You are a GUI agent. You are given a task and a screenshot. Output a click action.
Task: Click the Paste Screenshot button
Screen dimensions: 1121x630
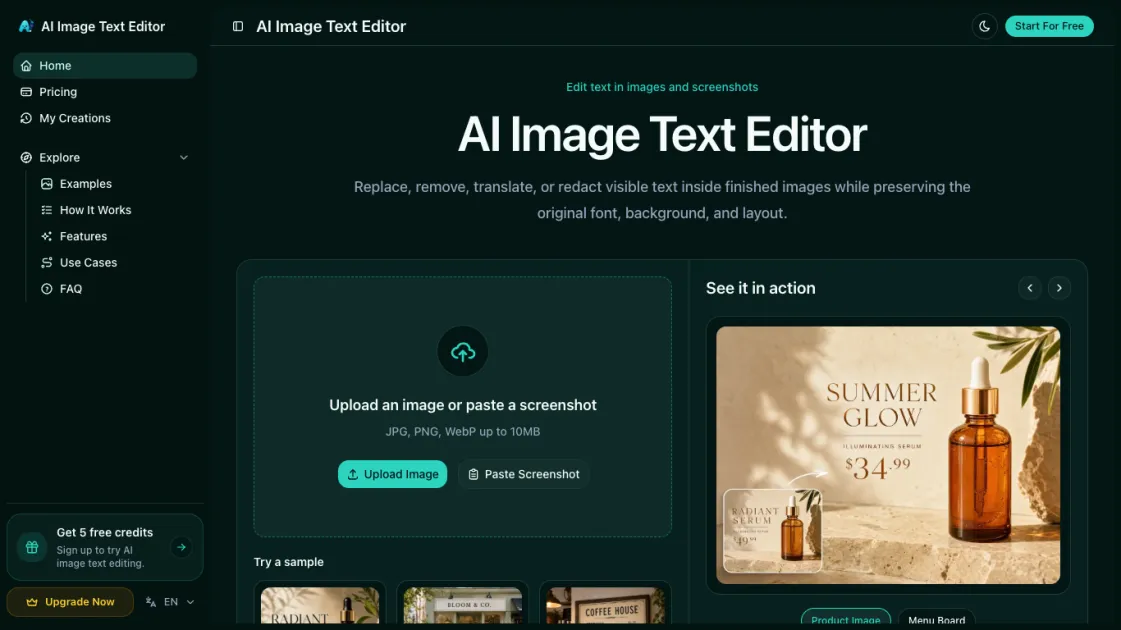point(524,475)
